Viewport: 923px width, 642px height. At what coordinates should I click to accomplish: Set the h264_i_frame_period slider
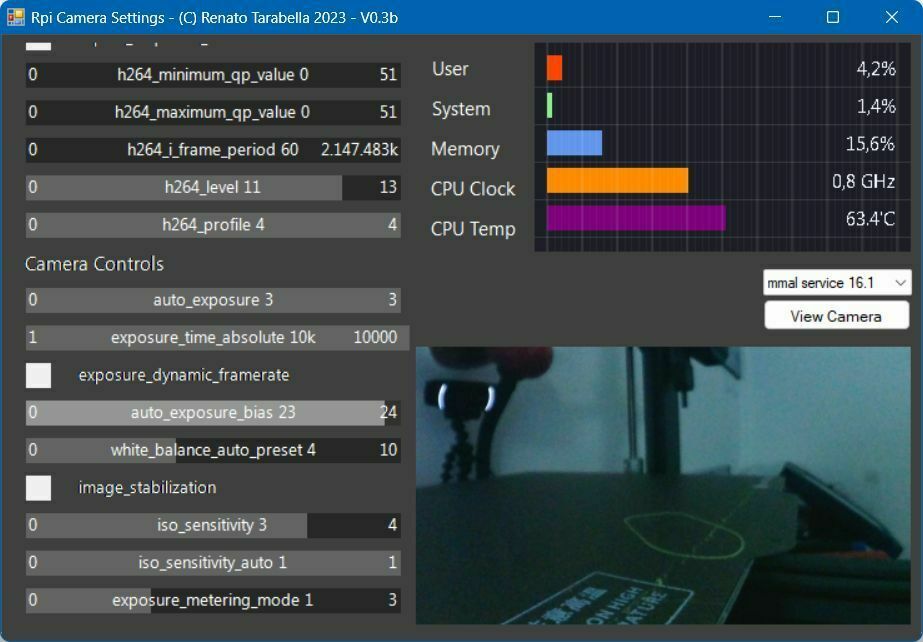212,150
